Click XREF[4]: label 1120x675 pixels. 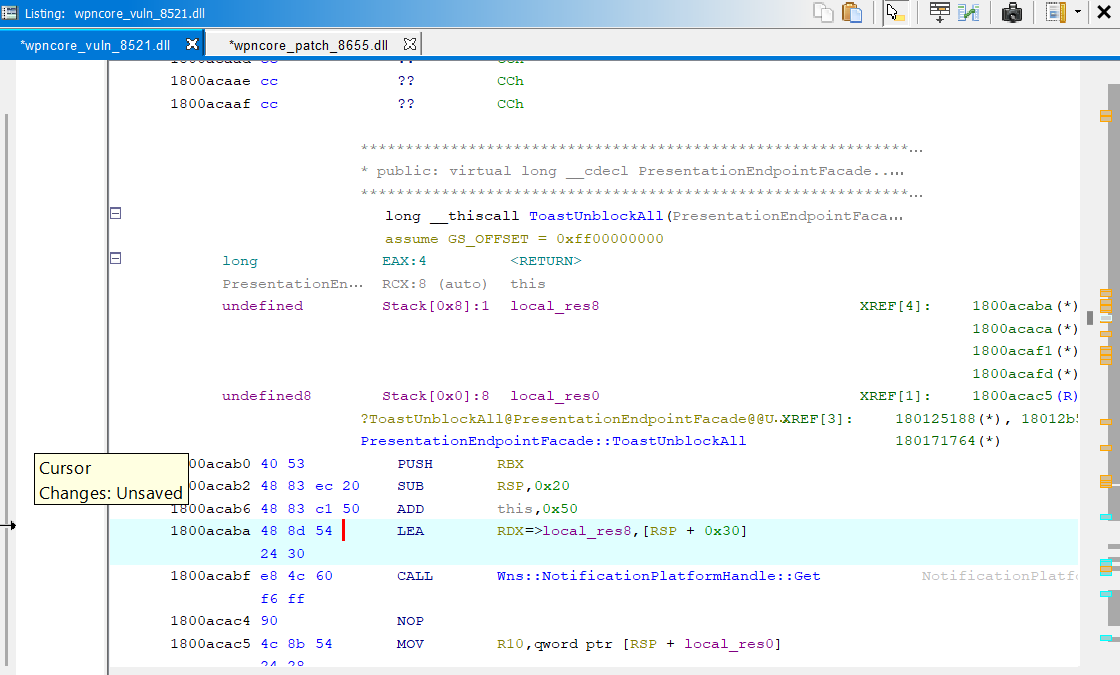click(895, 306)
